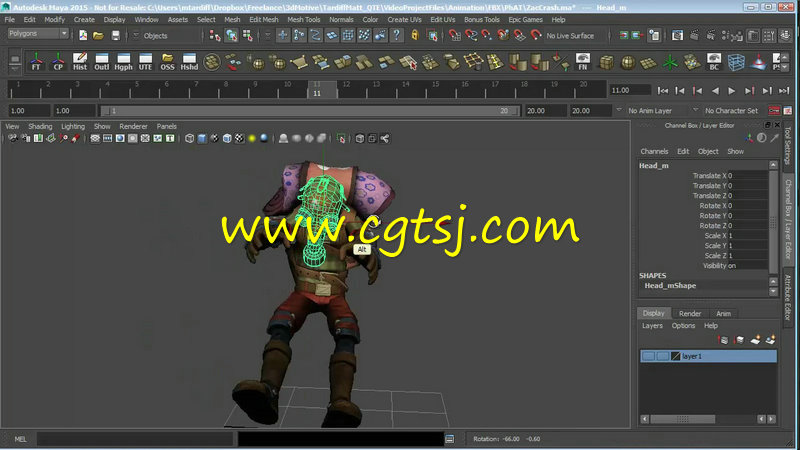
Task: Click the Save Scene disk icon
Action: [x=116, y=35]
